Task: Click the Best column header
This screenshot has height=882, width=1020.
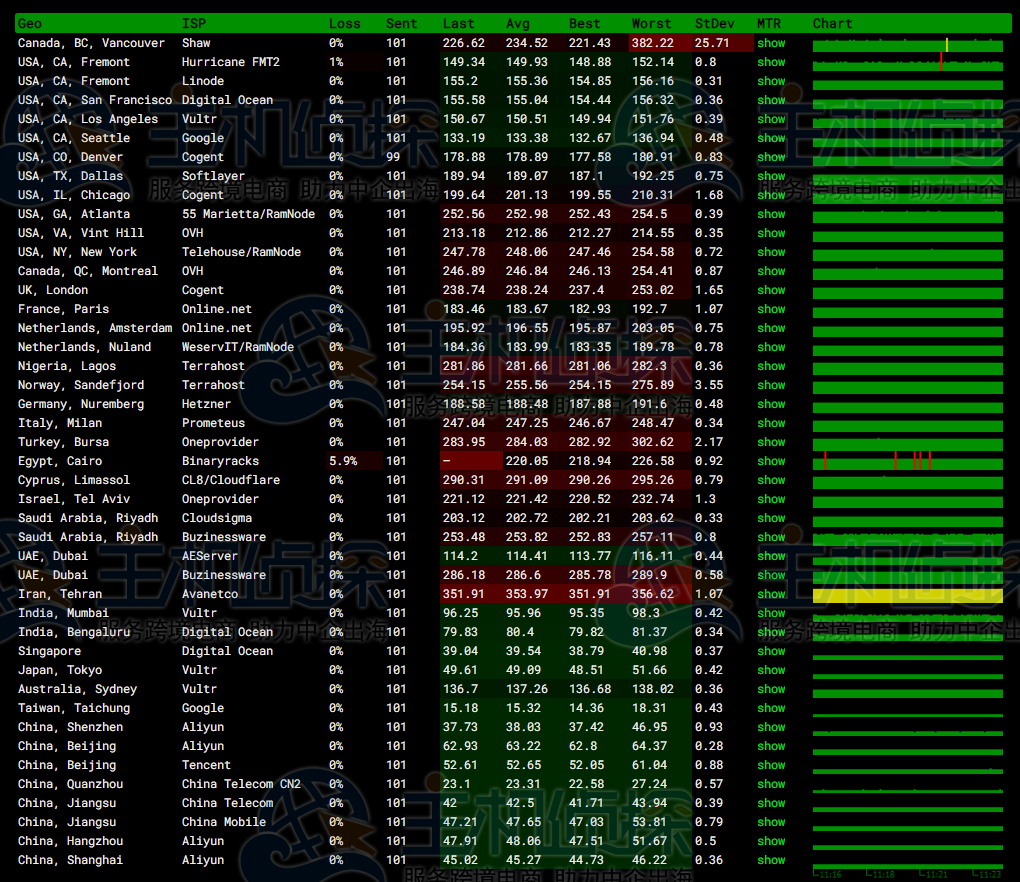Action: tap(585, 23)
